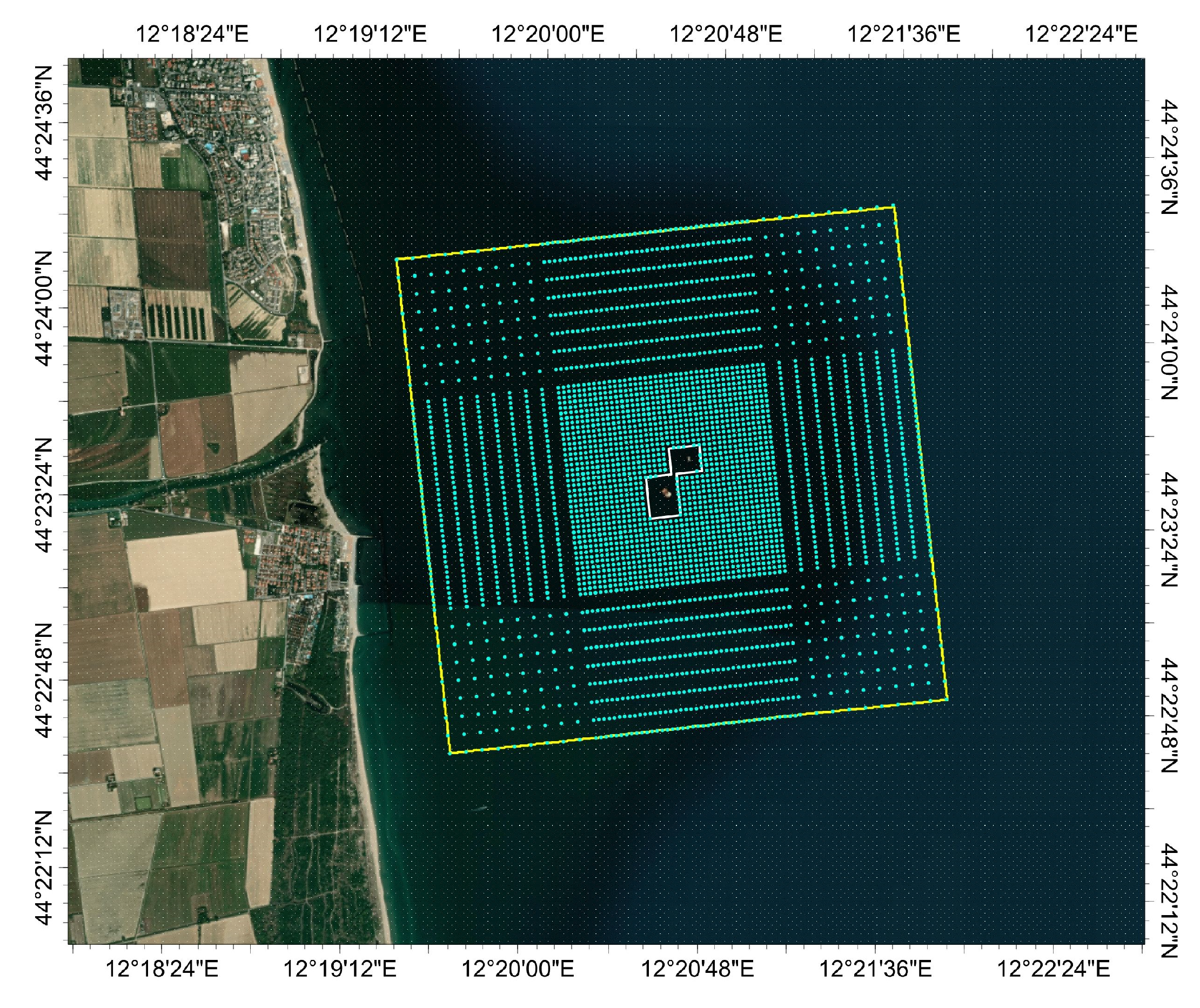
Task: Click the bottom 12°18'24"E longitude label
Action: pyautogui.click(x=162, y=969)
